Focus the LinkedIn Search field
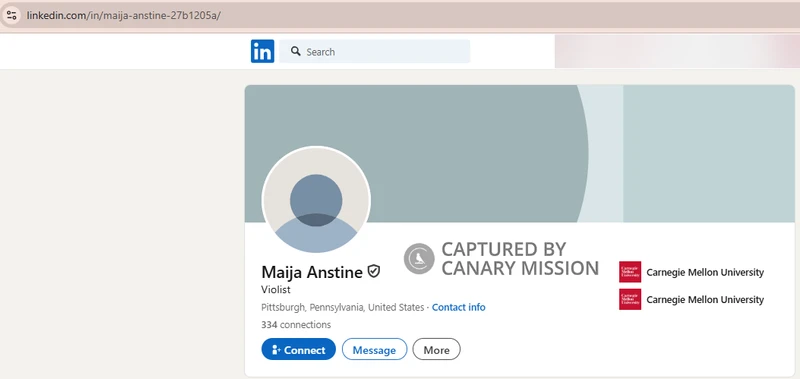Image resolution: width=800 pixels, height=379 pixels. pyautogui.click(x=374, y=52)
